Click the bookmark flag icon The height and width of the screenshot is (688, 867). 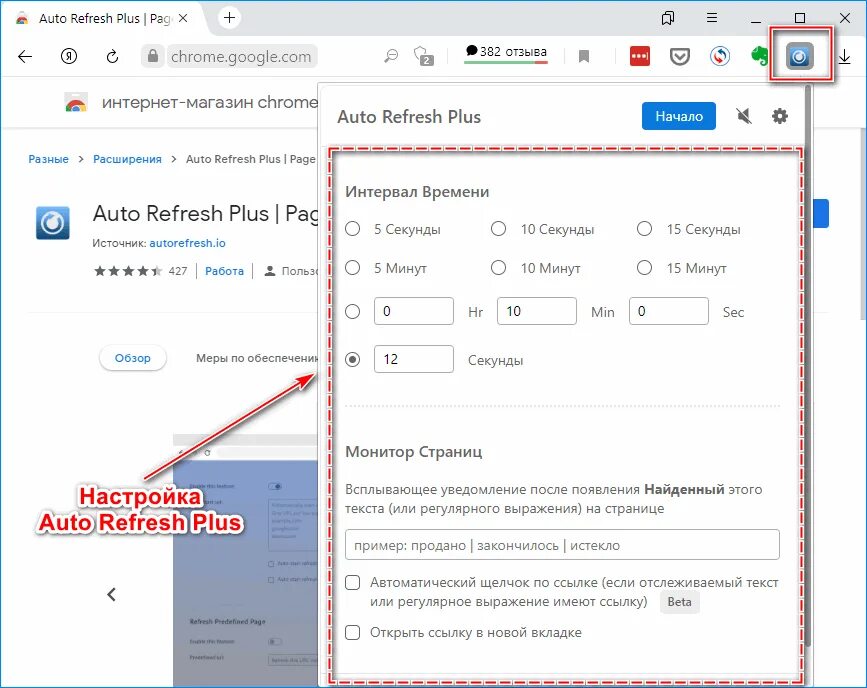click(583, 56)
